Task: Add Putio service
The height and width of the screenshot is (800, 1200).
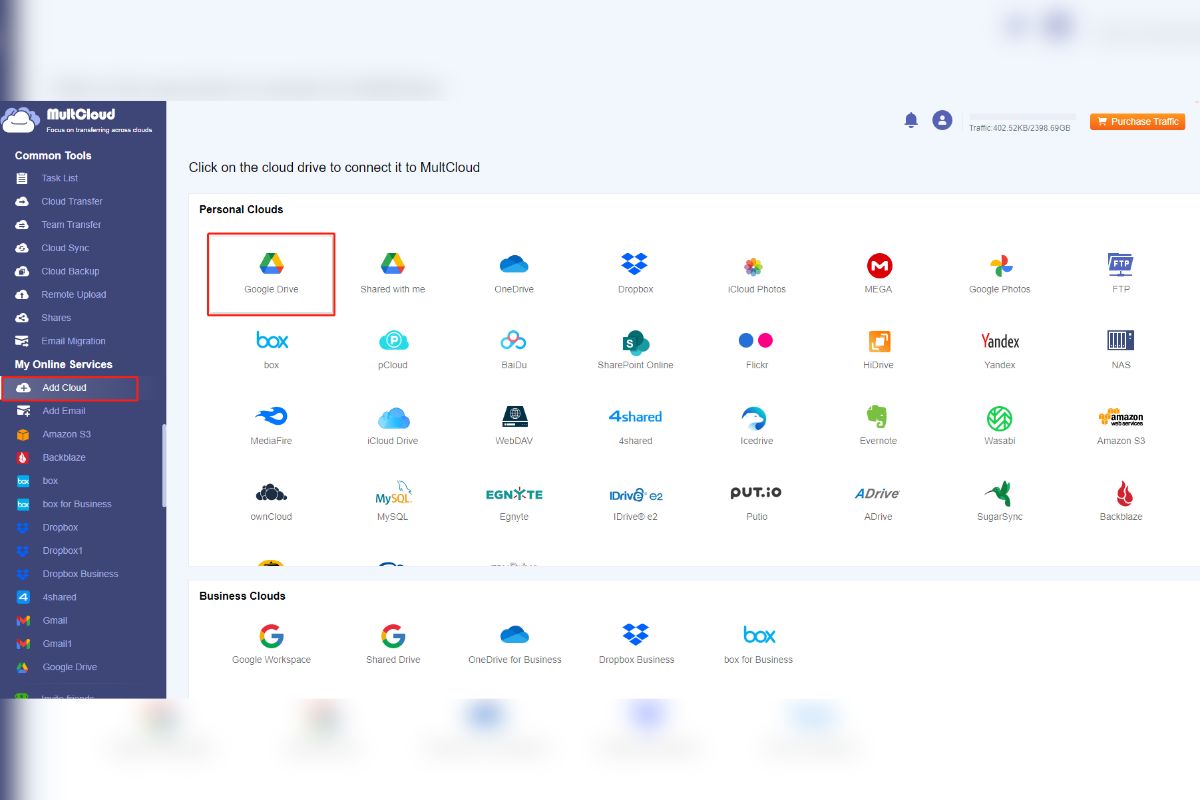Action: coord(756,502)
